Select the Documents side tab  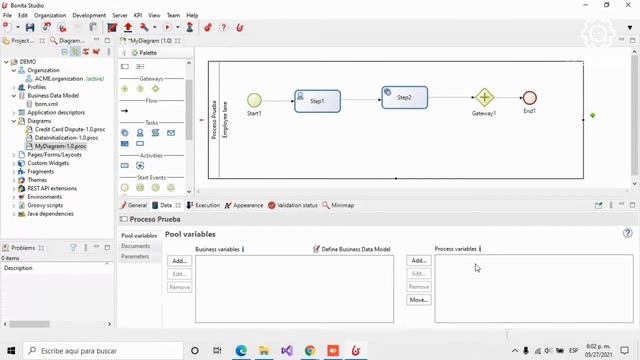(136, 246)
